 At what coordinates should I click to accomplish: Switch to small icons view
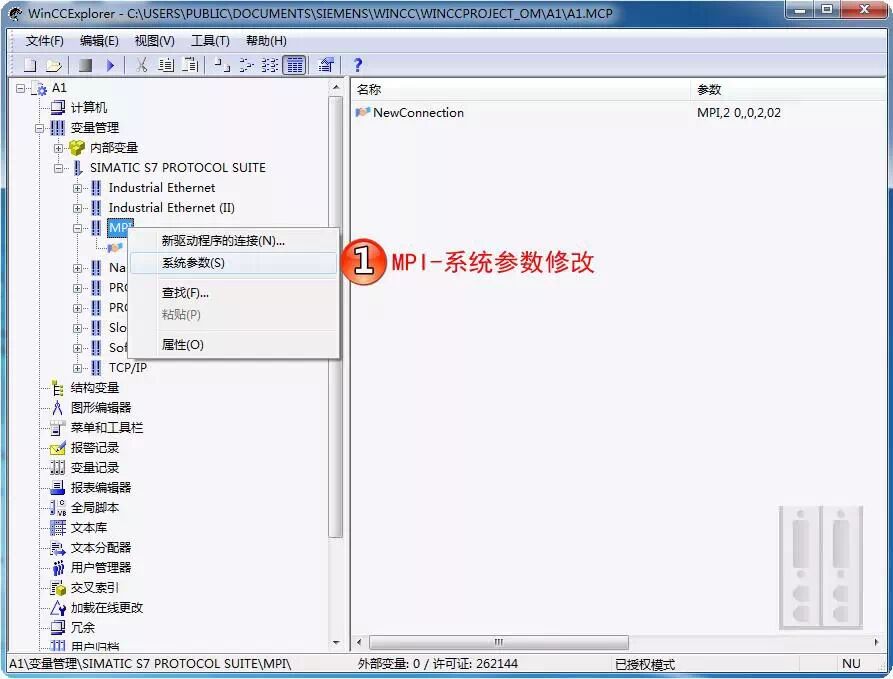coord(246,65)
